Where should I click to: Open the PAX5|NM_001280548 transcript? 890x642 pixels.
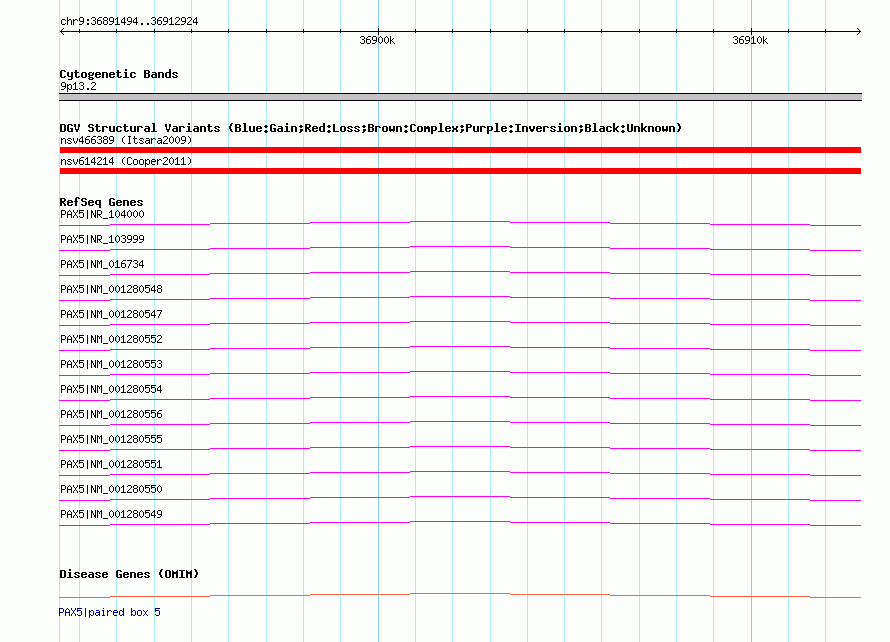tap(111, 289)
